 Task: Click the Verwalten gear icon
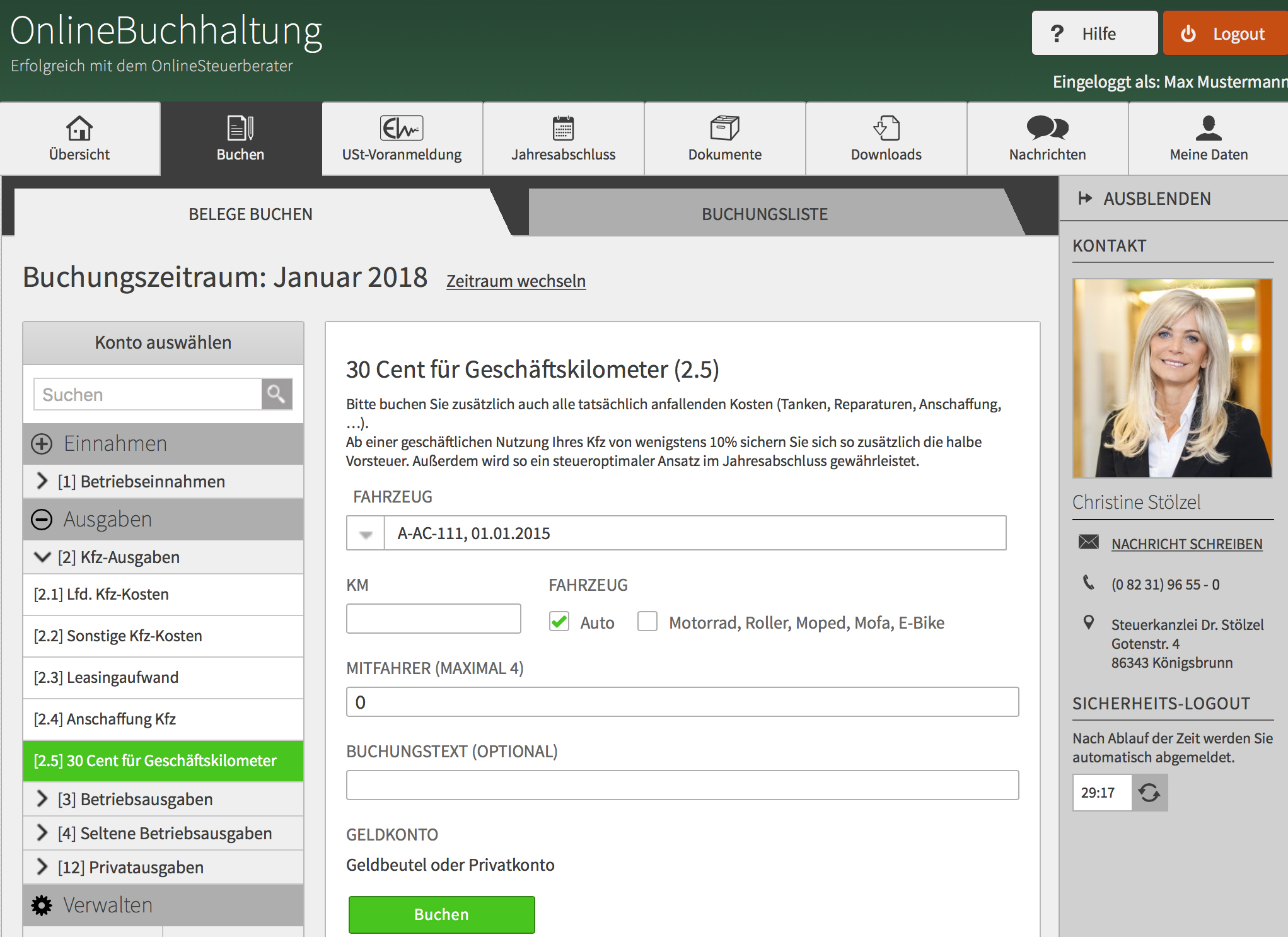pyautogui.click(x=42, y=905)
